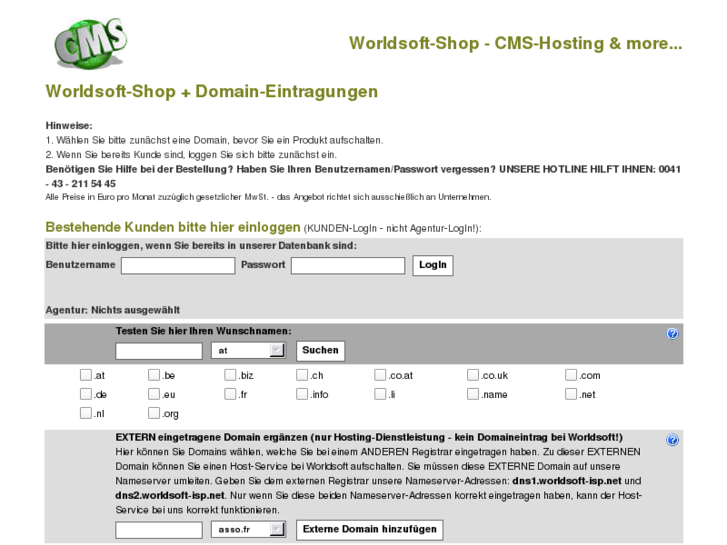Click the LogIn button
Viewport: 727px width, 545px height.
pos(433,265)
